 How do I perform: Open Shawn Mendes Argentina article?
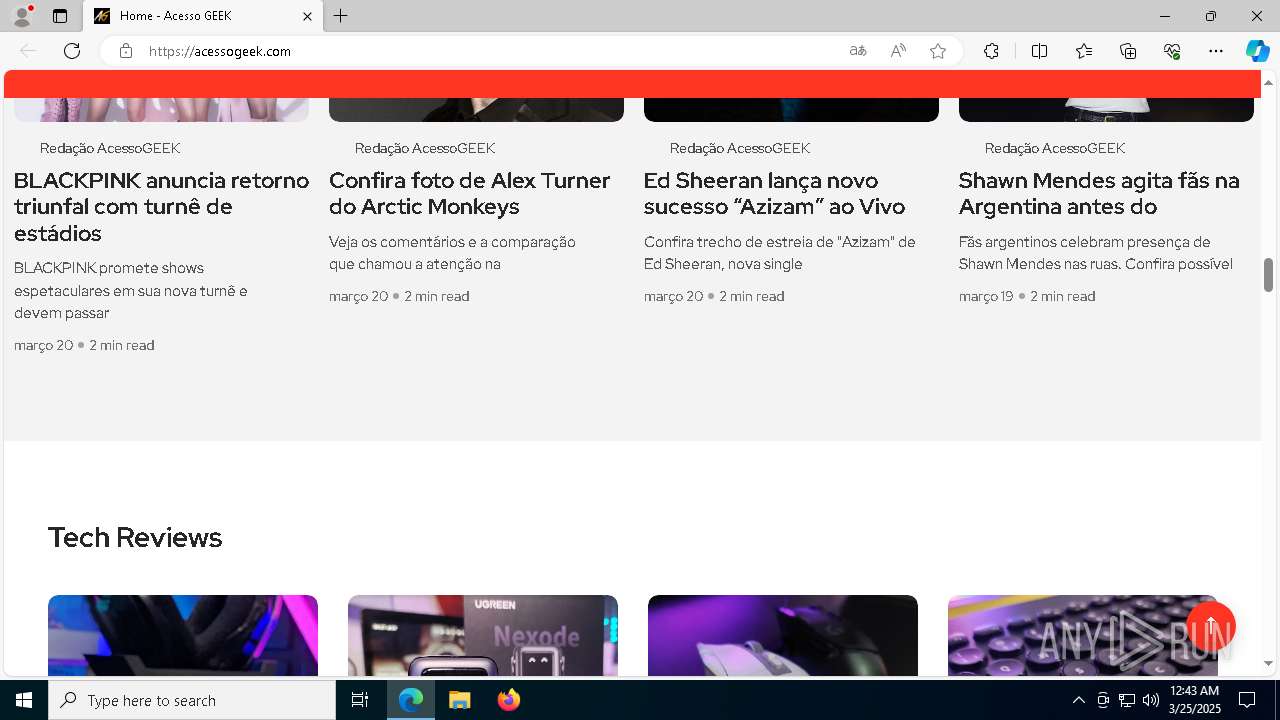(x=1098, y=193)
